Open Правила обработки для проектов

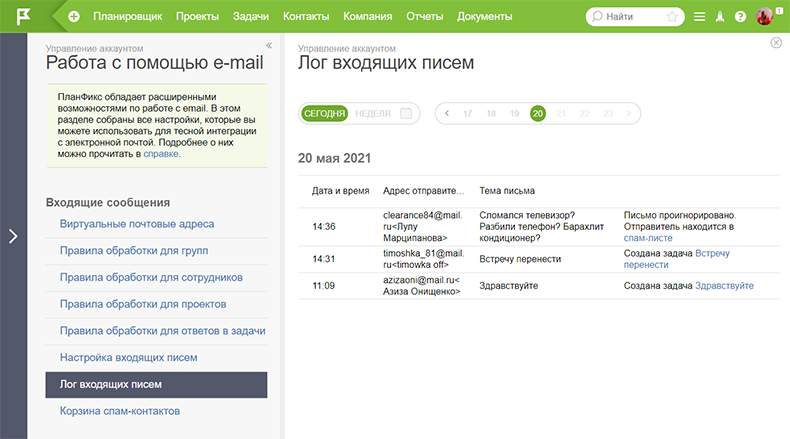(x=143, y=304)
